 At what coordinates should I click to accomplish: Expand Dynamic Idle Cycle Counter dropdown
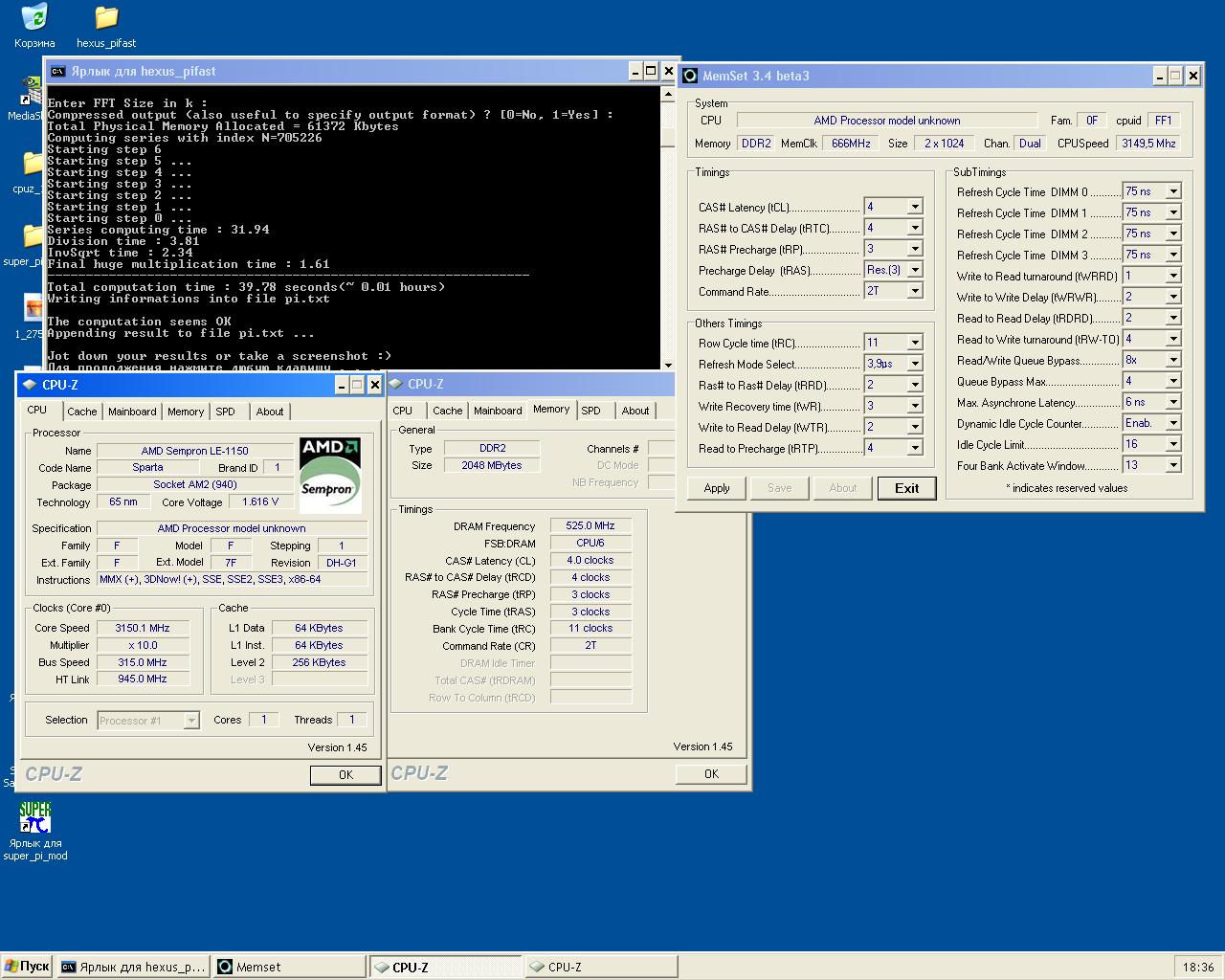pyautogui.click(x=1173, y=423)
